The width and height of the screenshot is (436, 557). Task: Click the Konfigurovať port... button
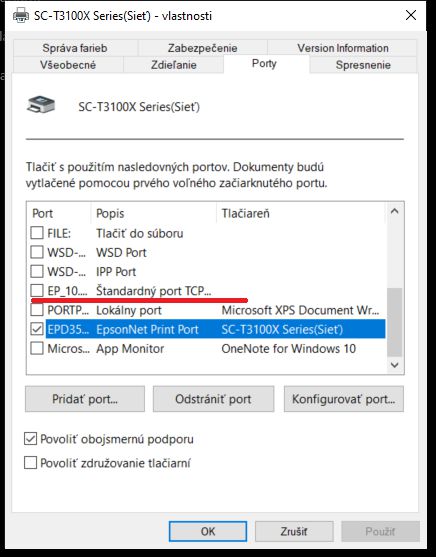tap(344, 399)
